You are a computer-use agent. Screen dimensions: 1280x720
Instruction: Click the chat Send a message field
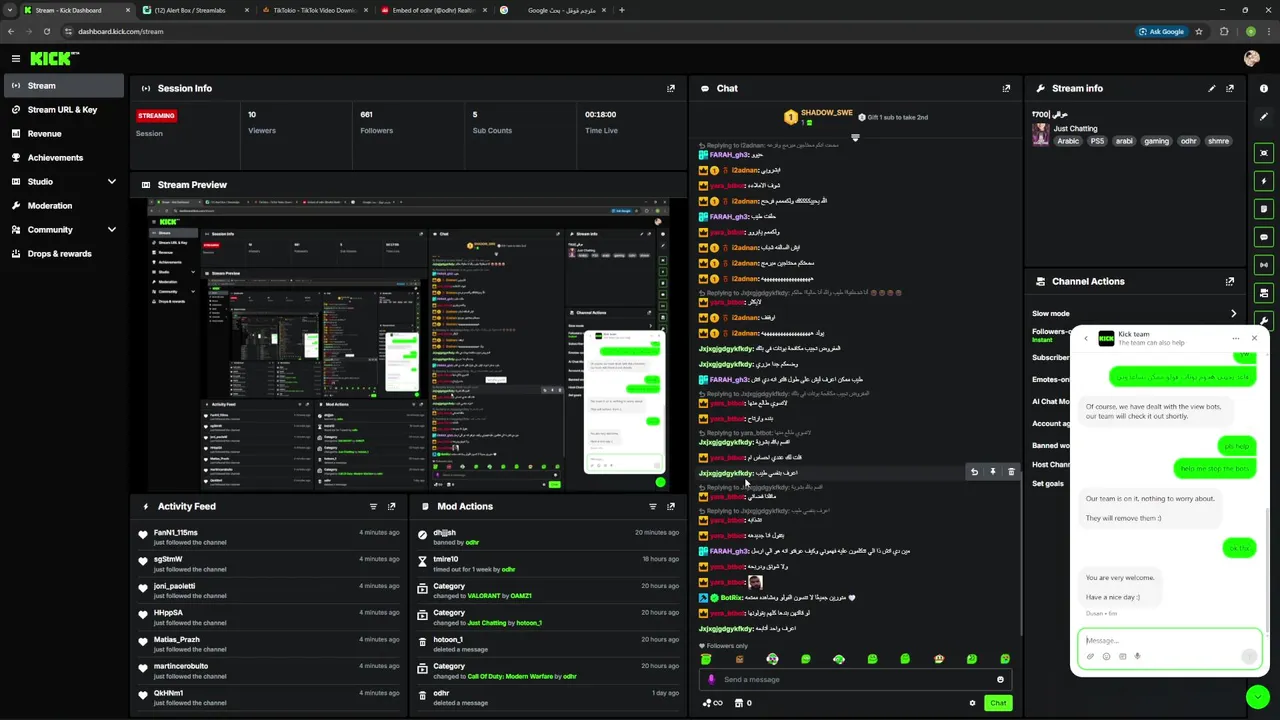855,679
